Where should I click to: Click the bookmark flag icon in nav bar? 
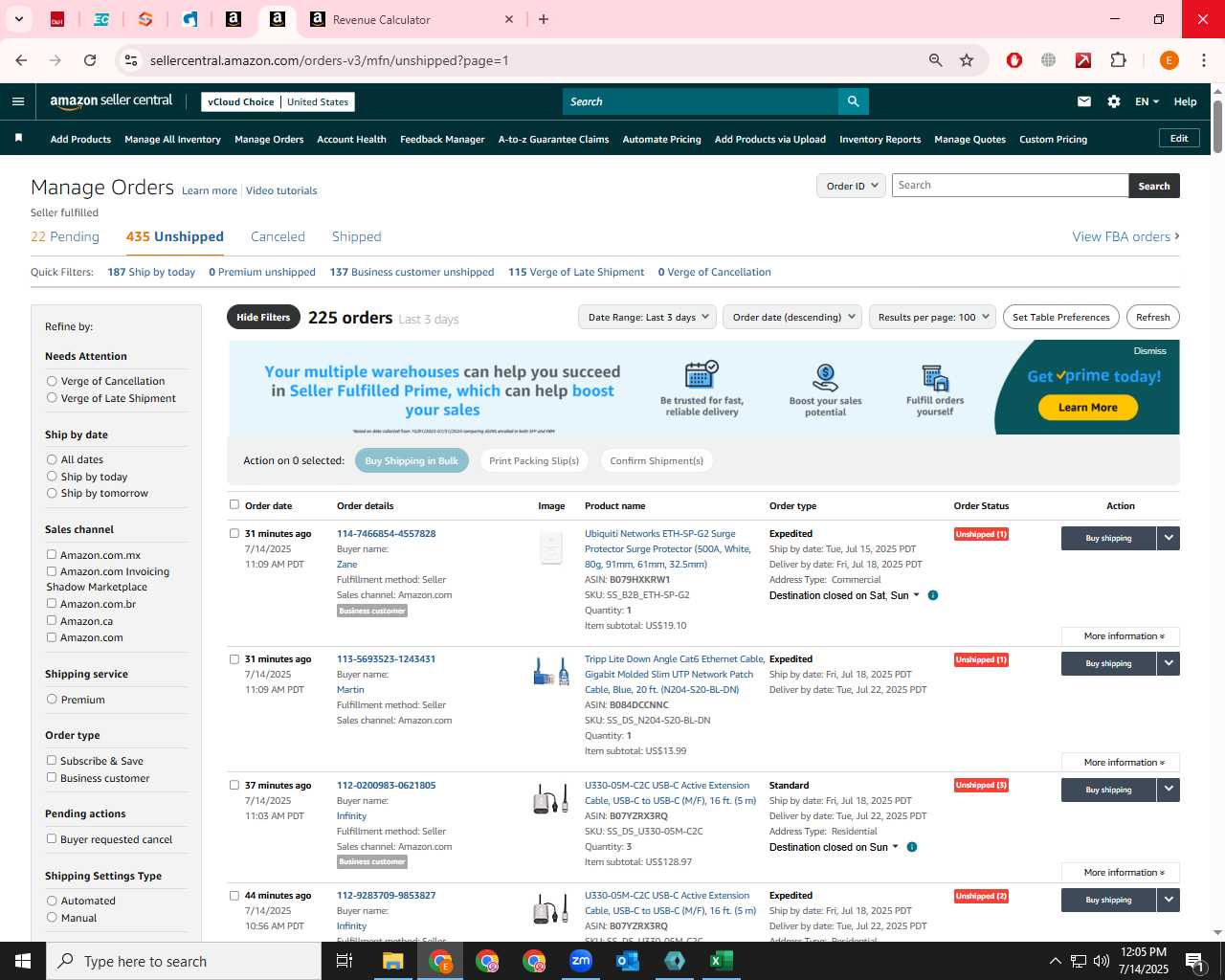18,139
